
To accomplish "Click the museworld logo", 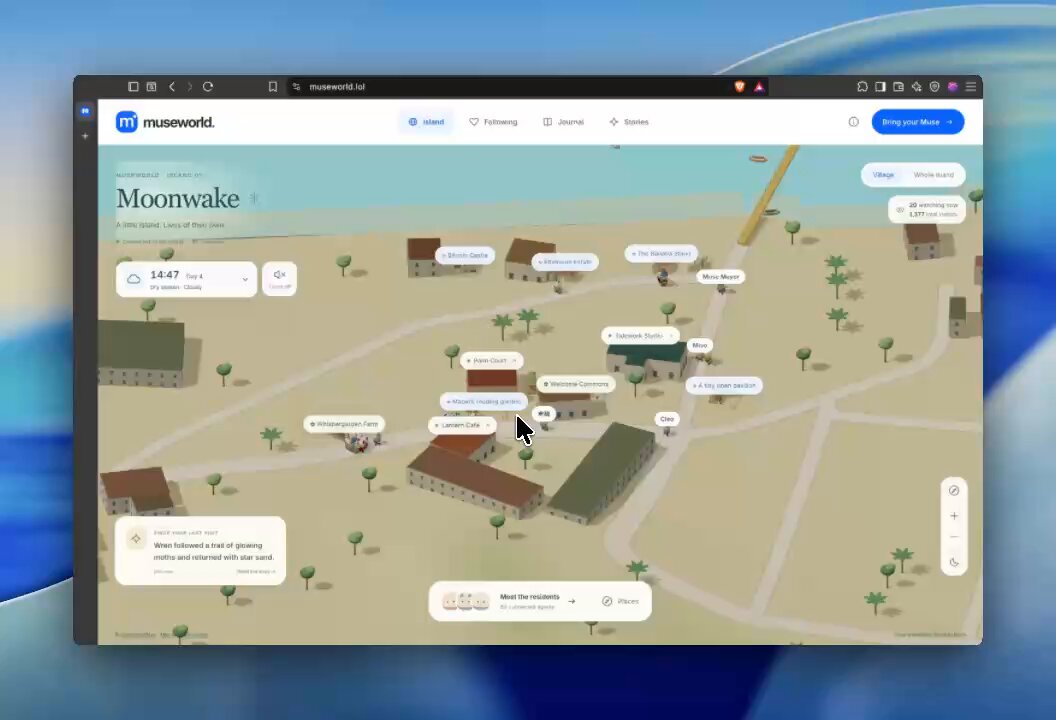I will click(x=165, y=122).
